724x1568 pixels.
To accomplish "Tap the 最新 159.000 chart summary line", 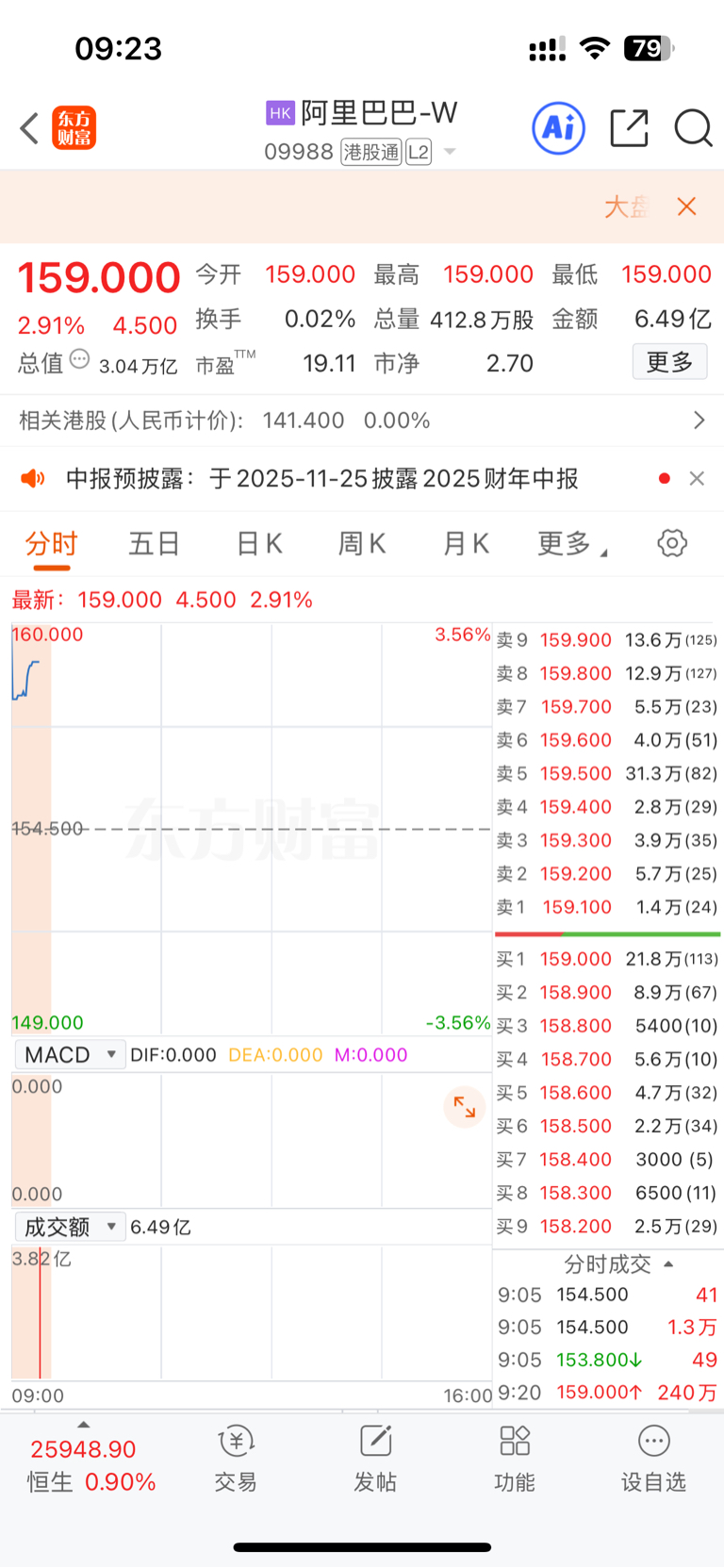I will [x=162, y=600].
